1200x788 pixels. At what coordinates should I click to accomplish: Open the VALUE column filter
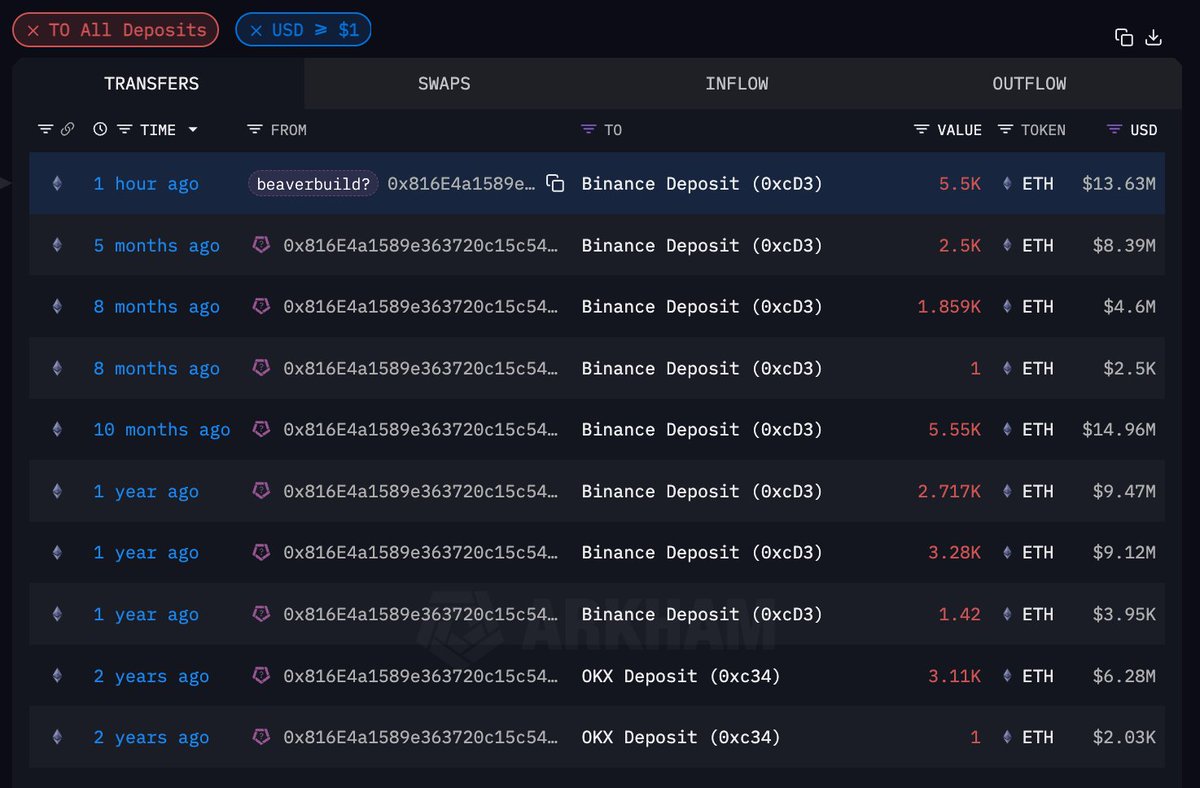click(x=921, y=130)
